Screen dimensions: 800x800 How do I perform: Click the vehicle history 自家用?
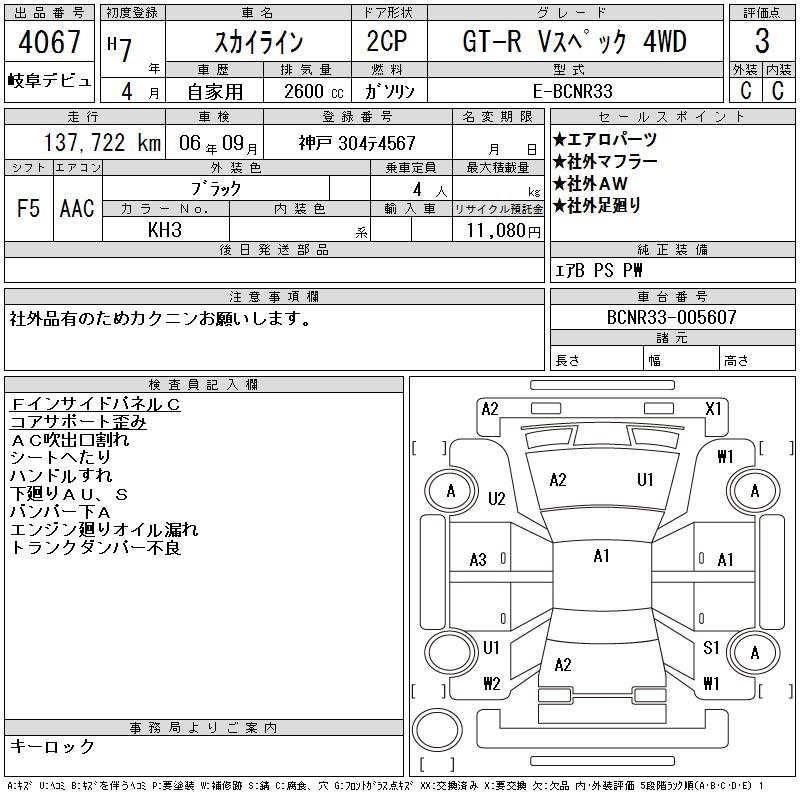pyautogui.click(x=215, y=92)
